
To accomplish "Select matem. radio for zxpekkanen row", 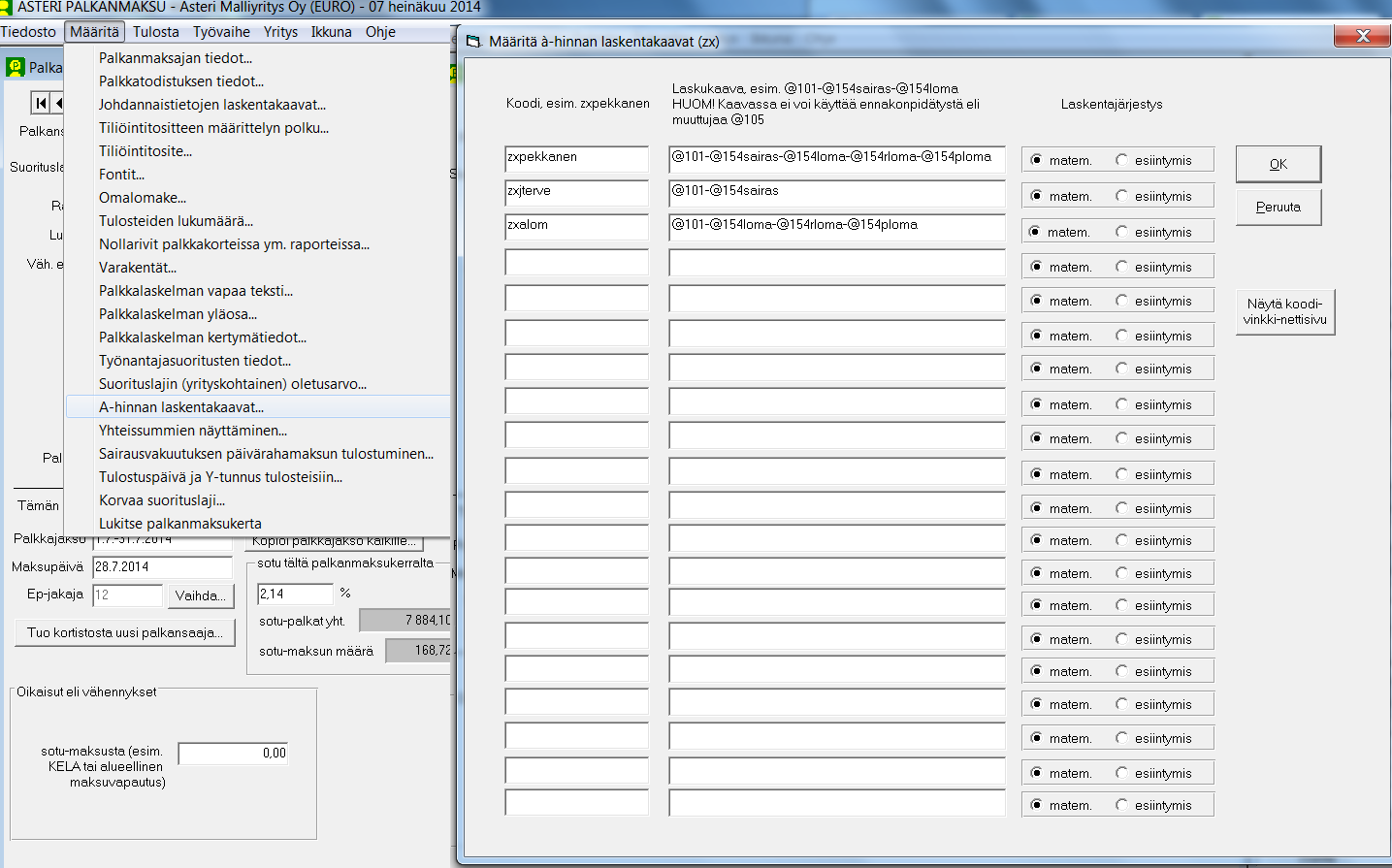I will (1036, 160).
